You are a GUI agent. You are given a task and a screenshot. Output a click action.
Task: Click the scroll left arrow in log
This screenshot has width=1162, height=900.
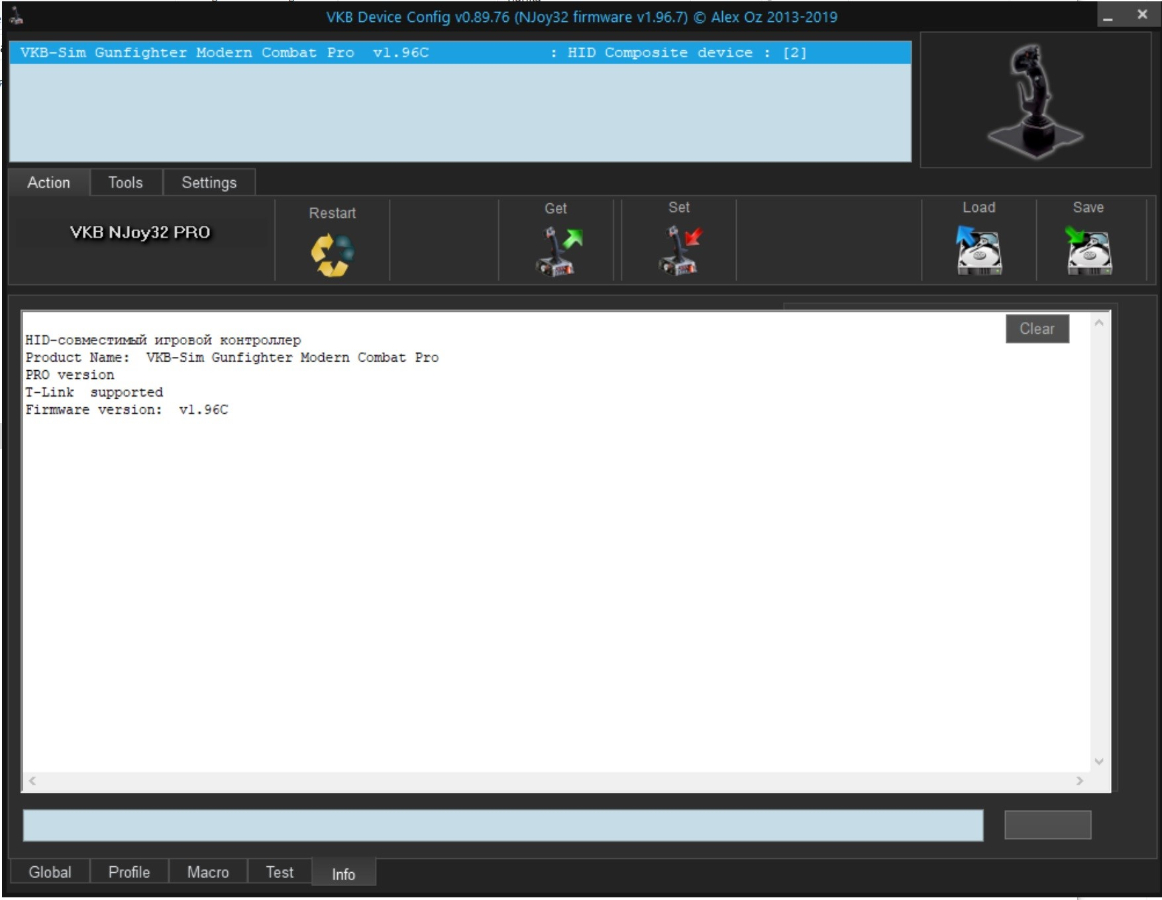(x=32, y=781)
